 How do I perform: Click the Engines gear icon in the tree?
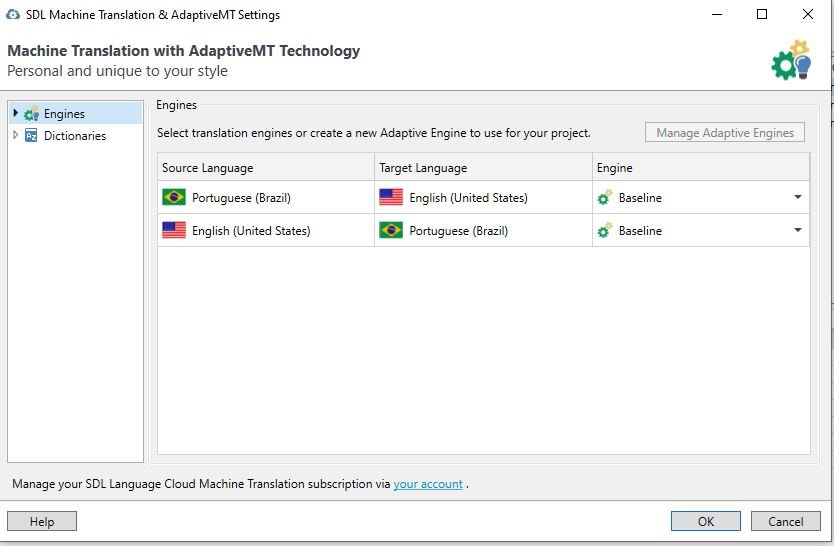tap(31, 113)
